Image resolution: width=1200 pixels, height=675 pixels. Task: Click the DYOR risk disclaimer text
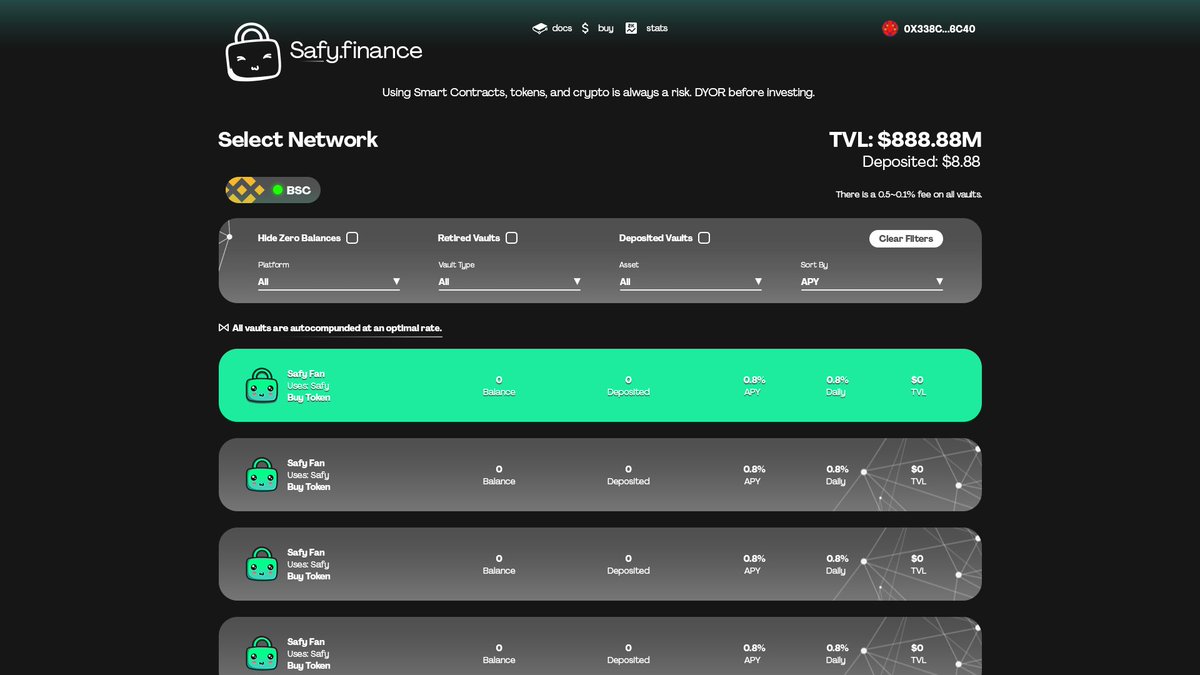pyautogui.click(x=598, y=92)
